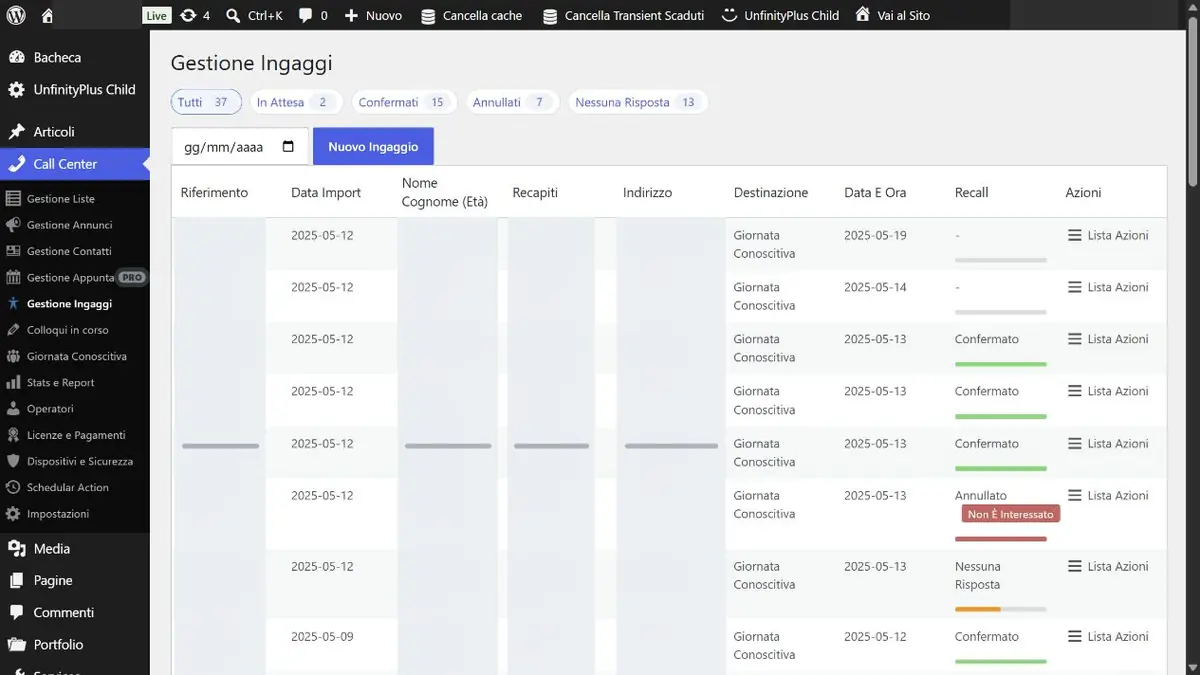The image size is (1200, 675).
Task: Filter by Tutti 37 tab
Action: 206,102
